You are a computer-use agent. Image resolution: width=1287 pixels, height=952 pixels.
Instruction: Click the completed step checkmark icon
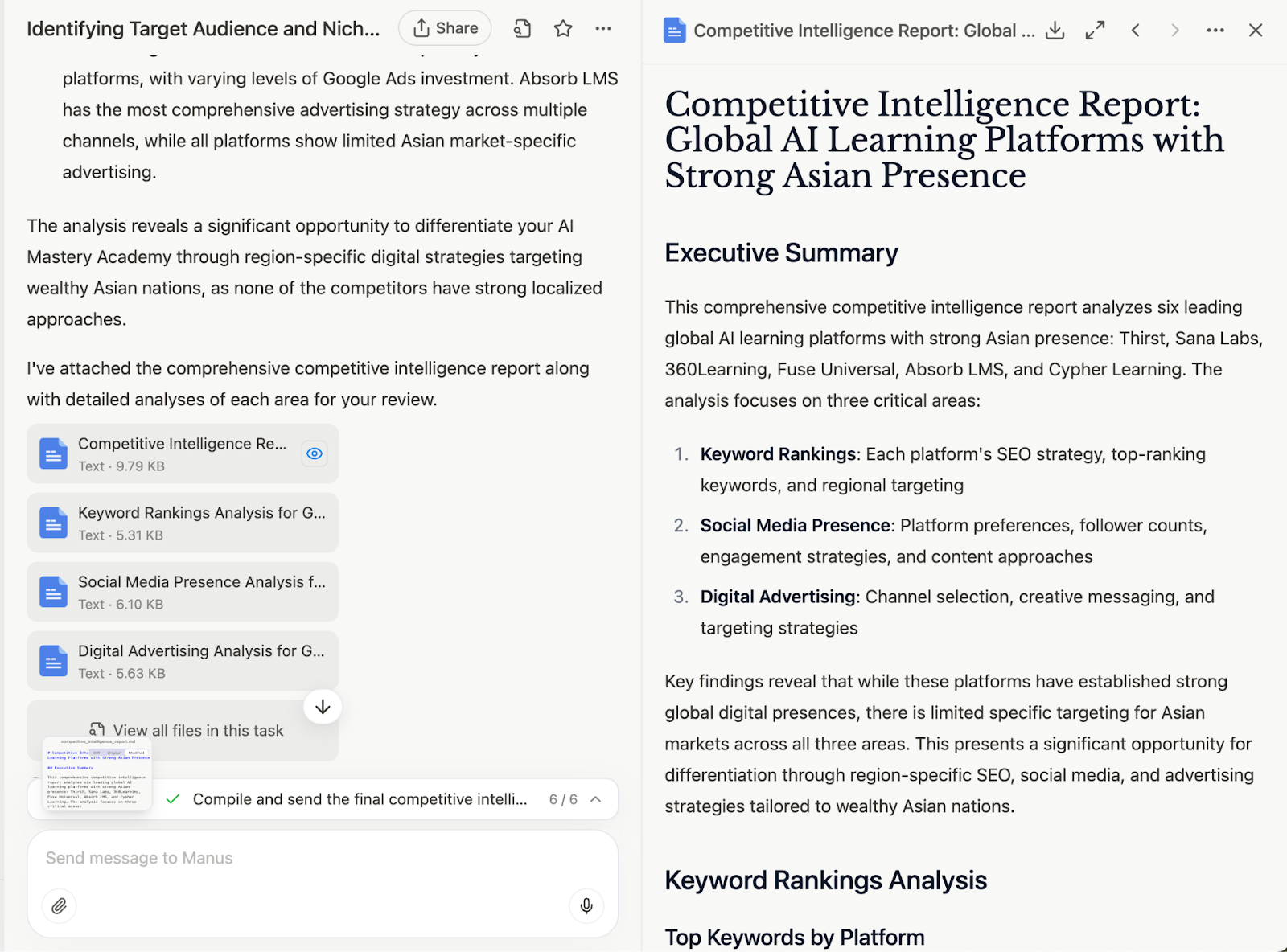coord(172,799)
